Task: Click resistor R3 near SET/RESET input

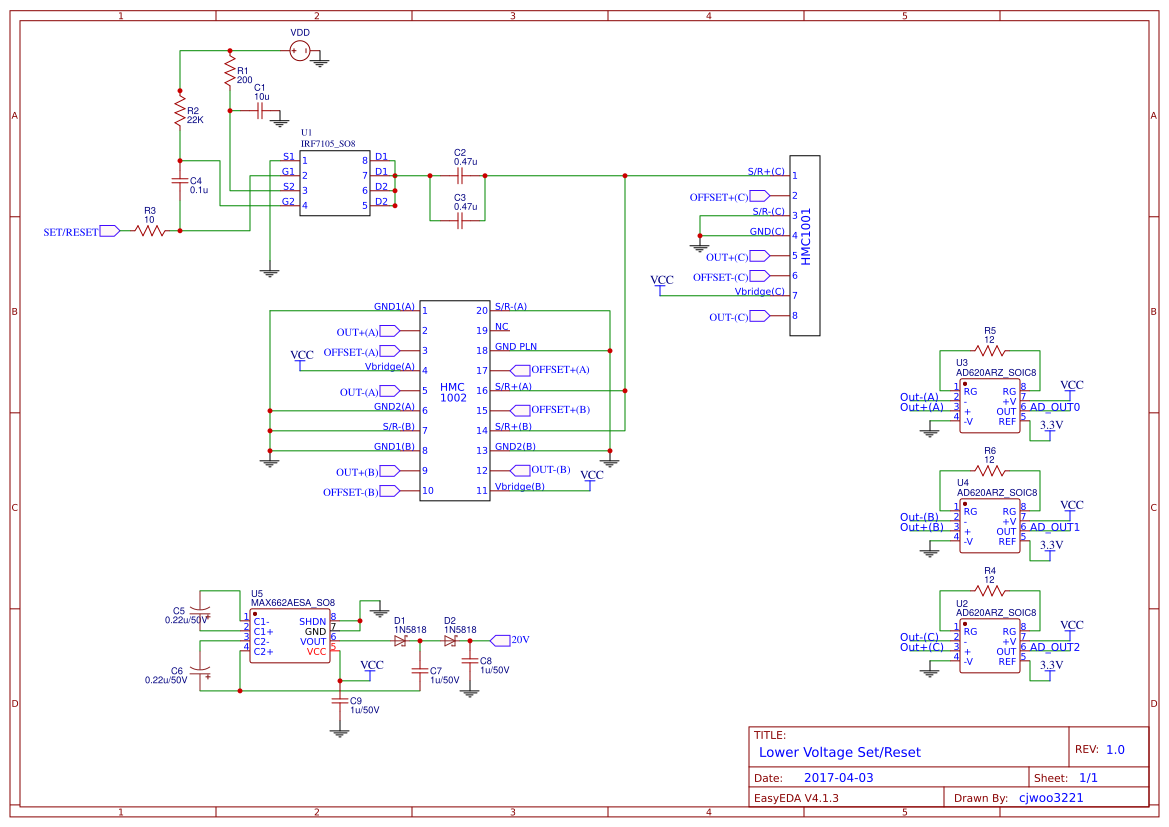Action: click(150, 229)
